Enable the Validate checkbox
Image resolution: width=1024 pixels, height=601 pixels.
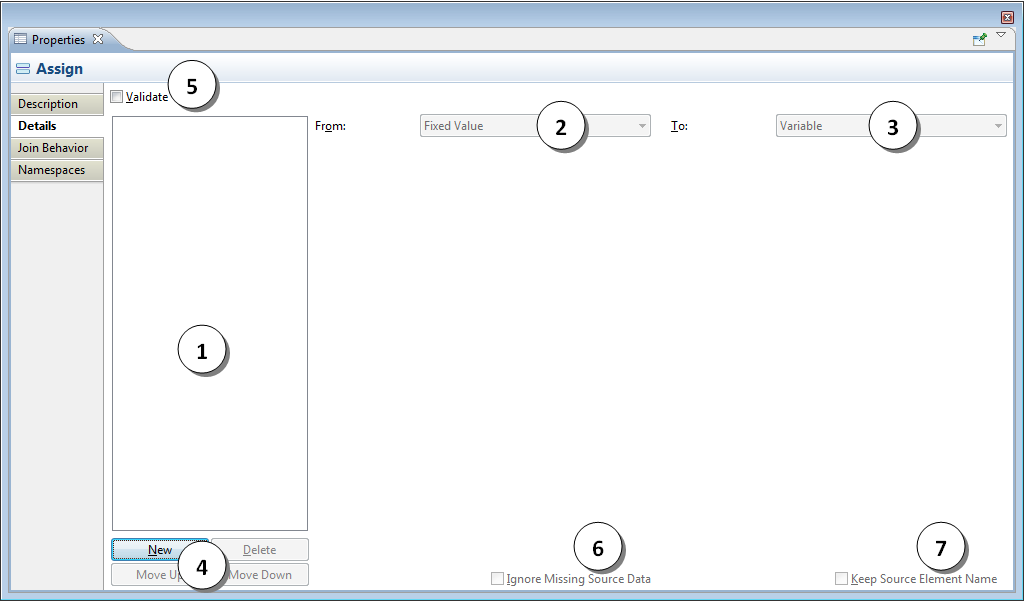116,96
